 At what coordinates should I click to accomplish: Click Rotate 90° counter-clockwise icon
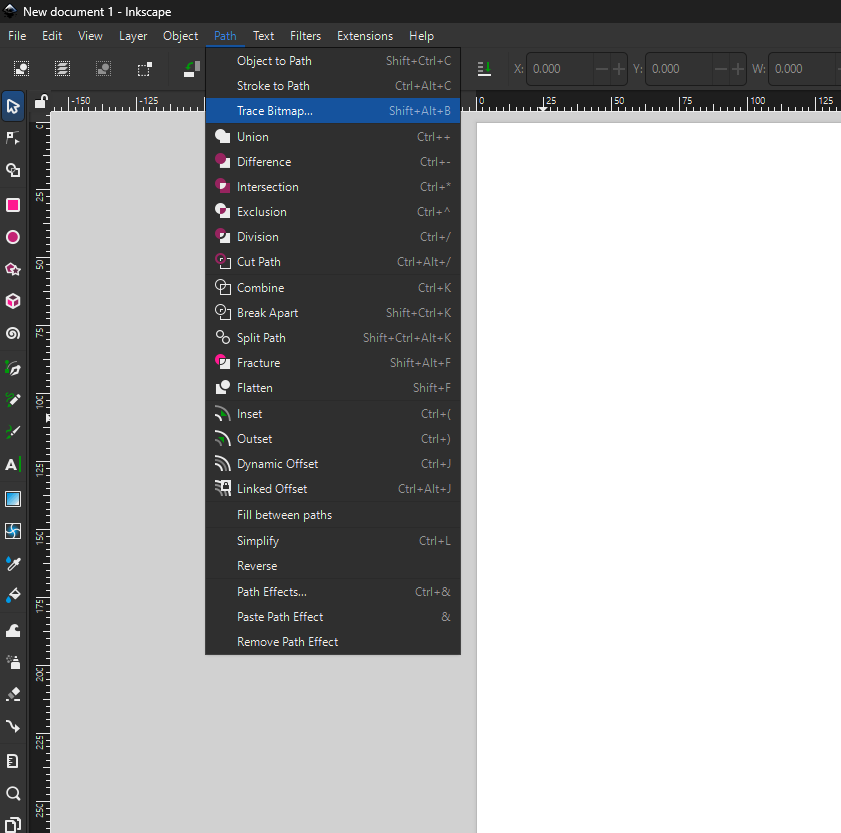click(191, 69)
